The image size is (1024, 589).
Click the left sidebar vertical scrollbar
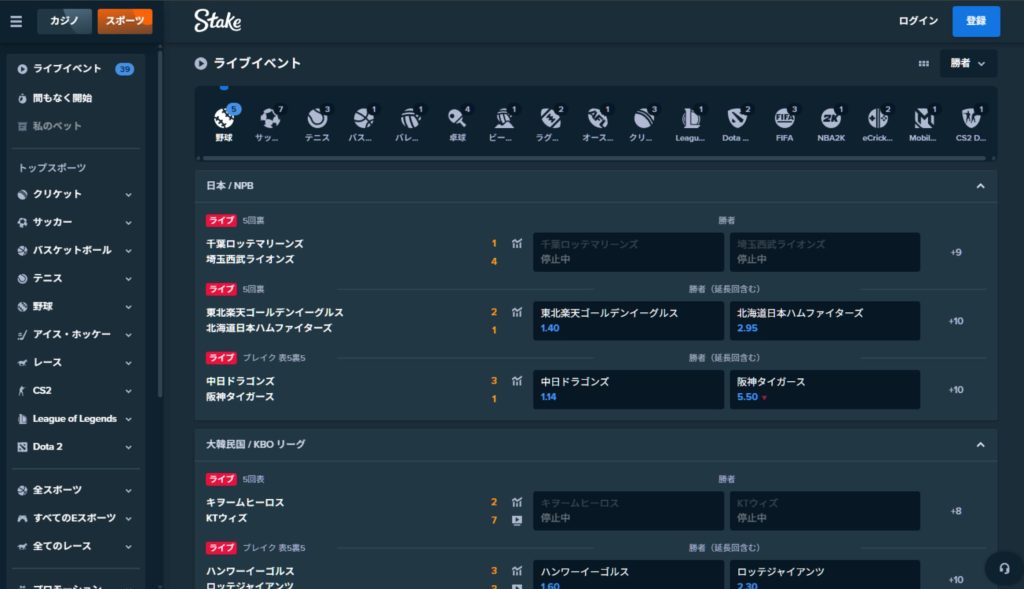[160, 222]
